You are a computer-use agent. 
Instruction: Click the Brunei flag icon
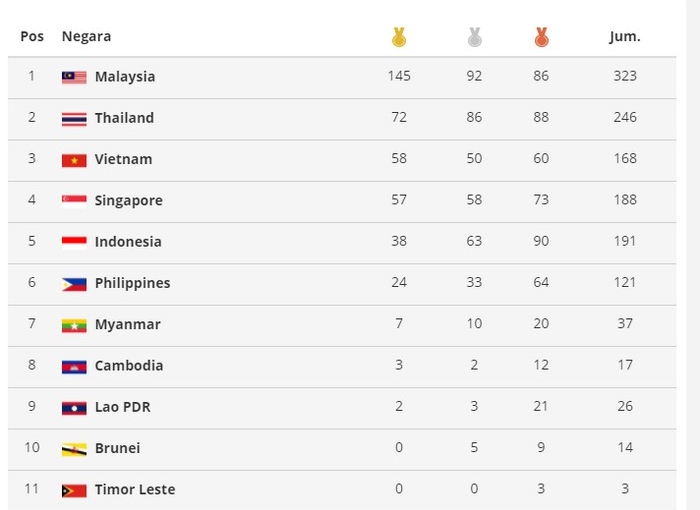click(74, 448)
